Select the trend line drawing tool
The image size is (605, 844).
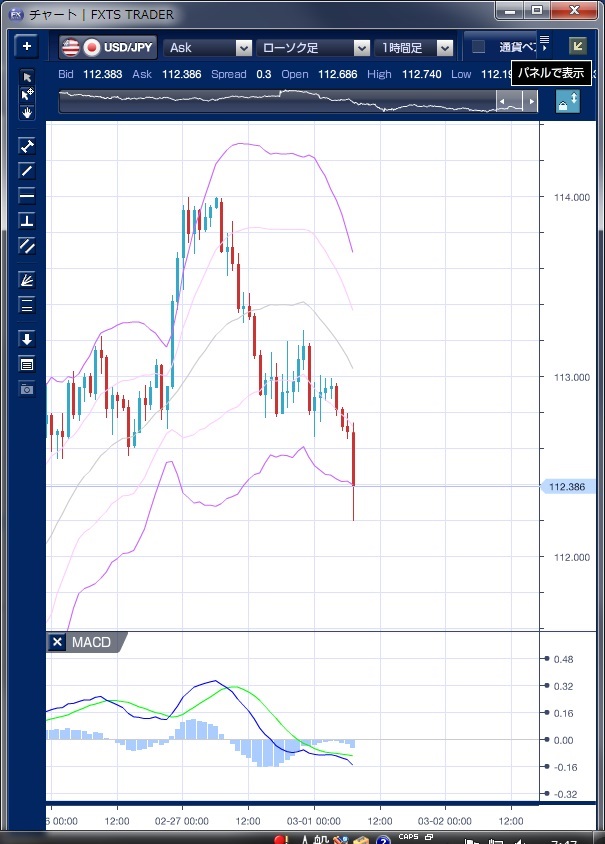pos(27,170)
